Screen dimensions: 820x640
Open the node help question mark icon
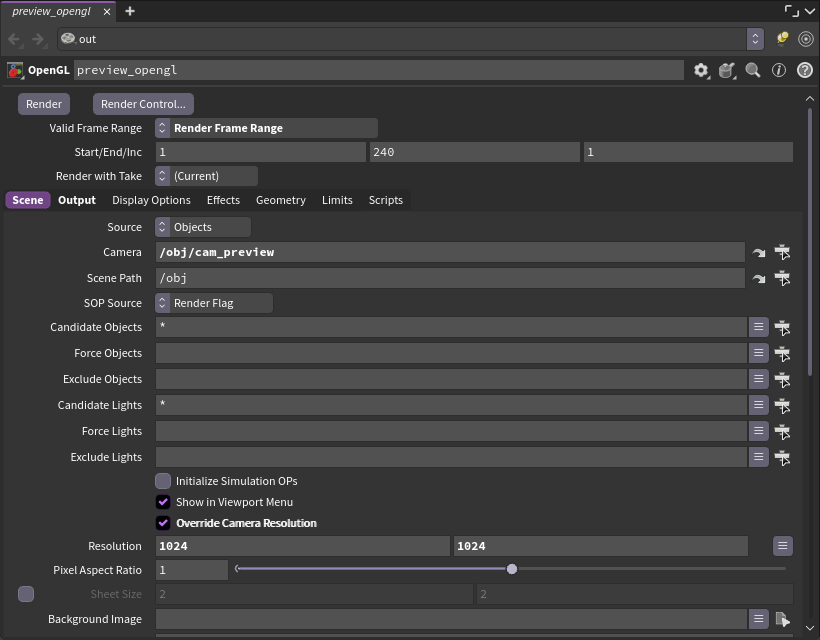tap(805, 70)
